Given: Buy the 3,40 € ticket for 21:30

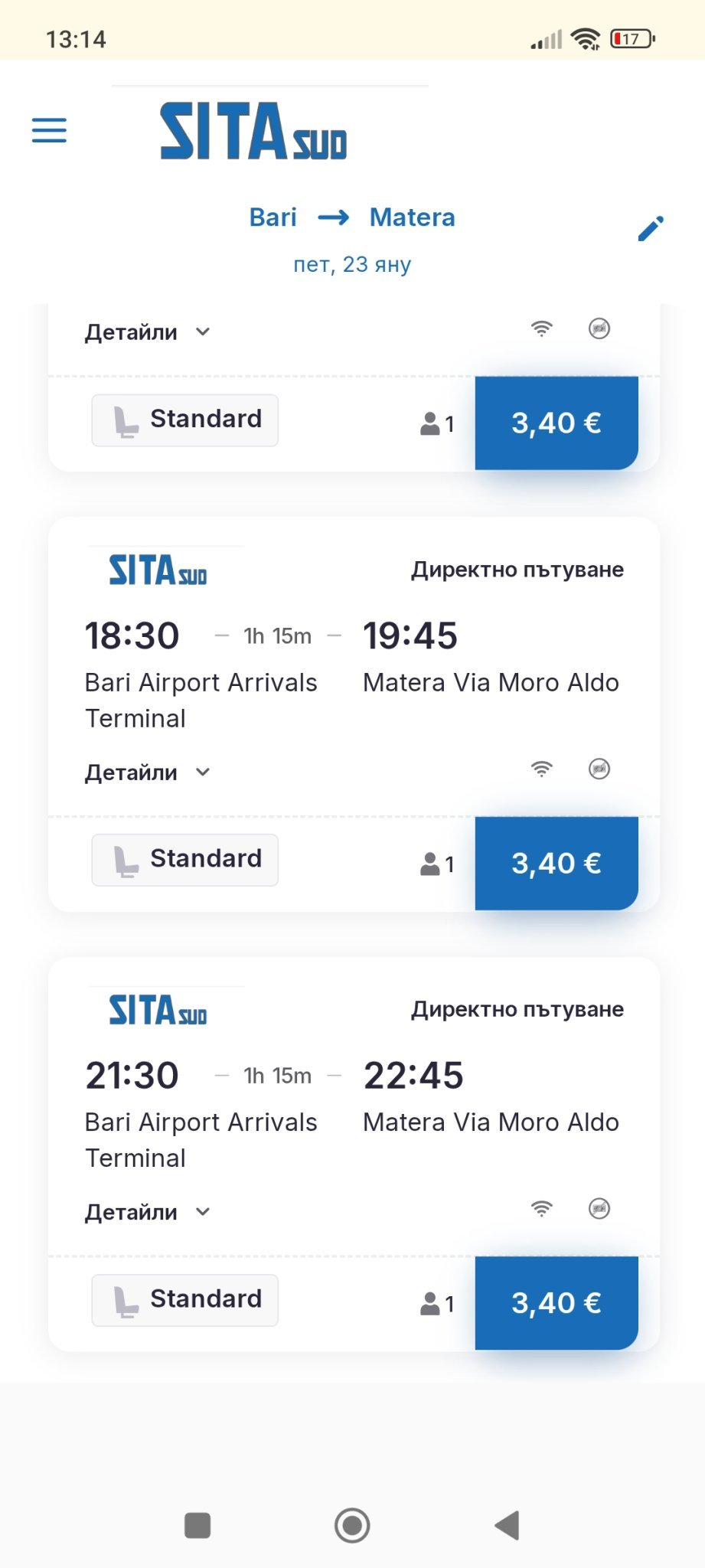Looking at the screenshot, I should [x=556, y=1302].
